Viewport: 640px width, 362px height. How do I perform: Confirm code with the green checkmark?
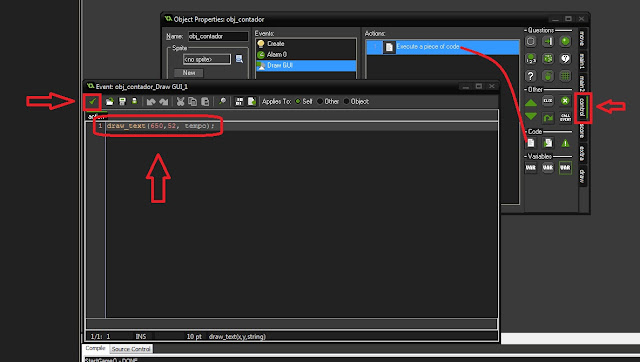tap(93, 101)
